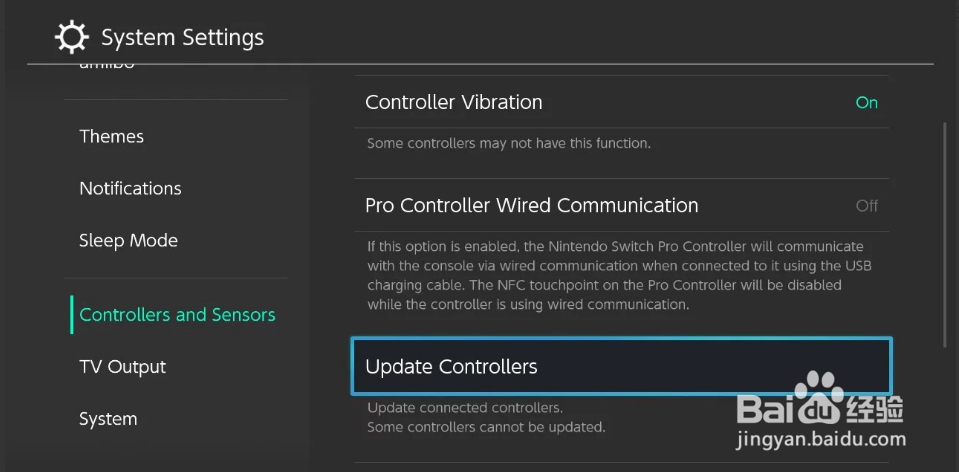Click the 'Update connected controllers' description
The image size is (959, 472).
coord(465,407)
